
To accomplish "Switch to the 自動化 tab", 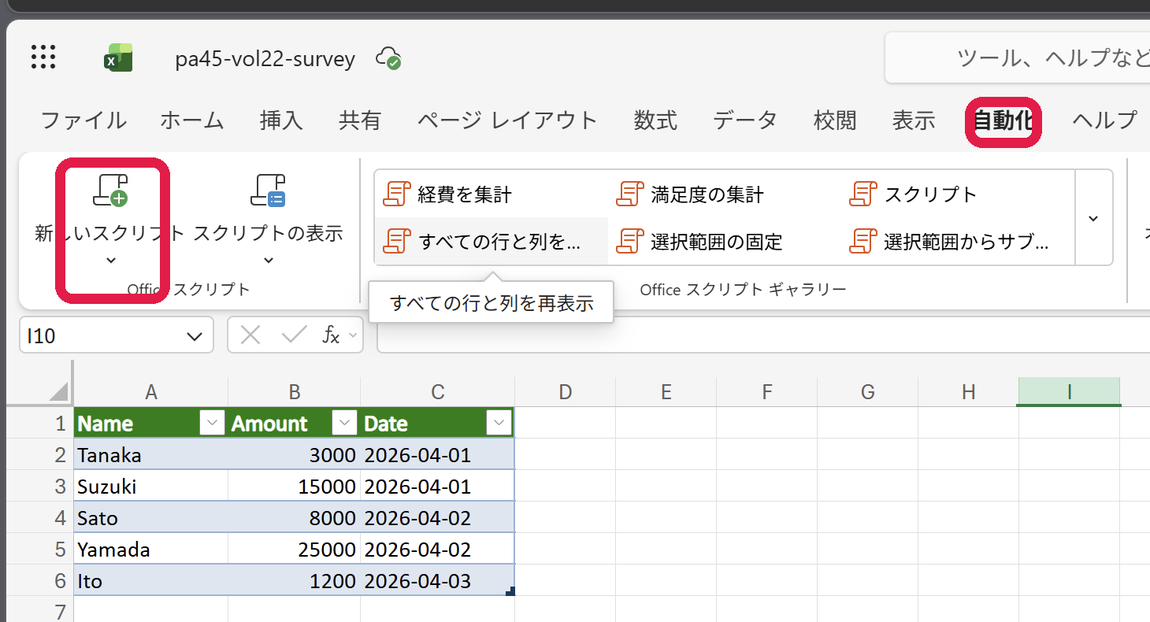I will pos(1003,120).
